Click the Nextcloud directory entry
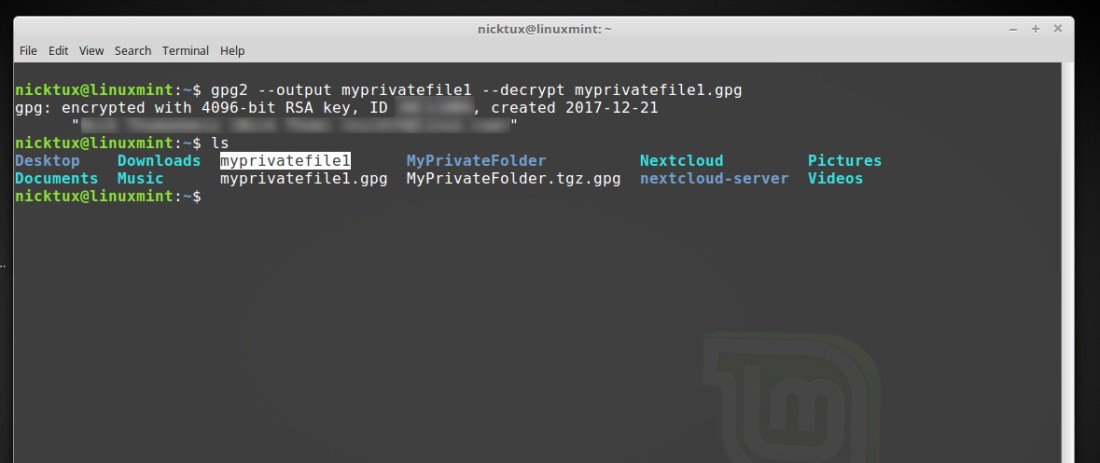Image resolution: width=1100 pixels, height=463 pixels. click(x=681, y=161)
